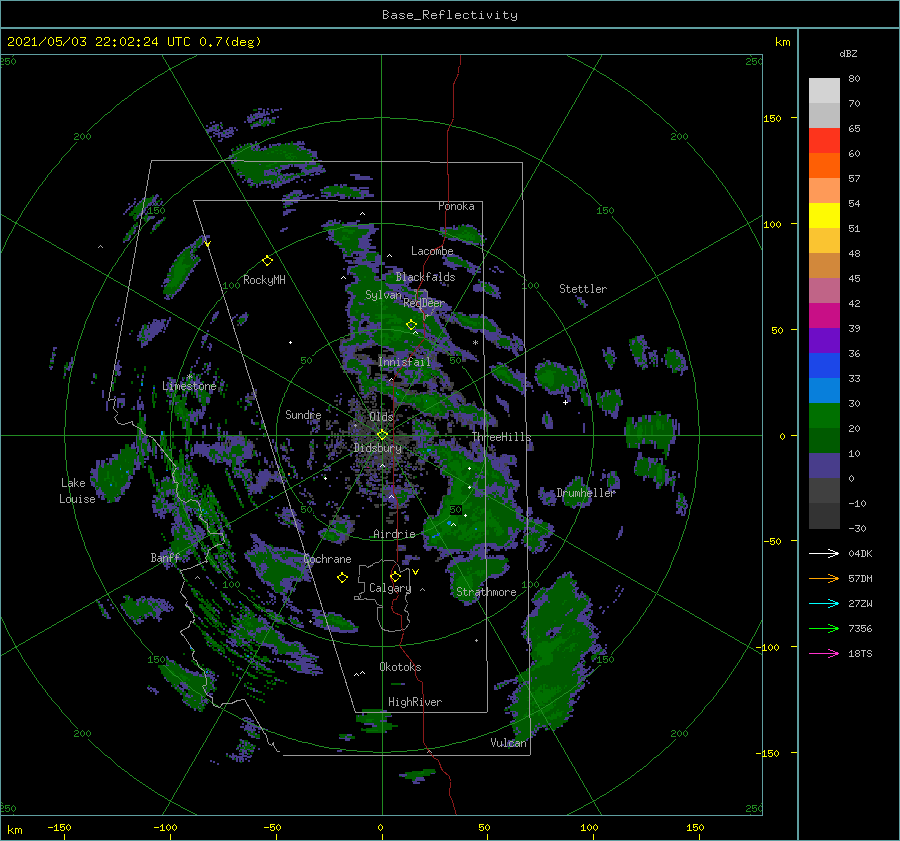
Task: Click the Sundre label
Action: point(303,414)
